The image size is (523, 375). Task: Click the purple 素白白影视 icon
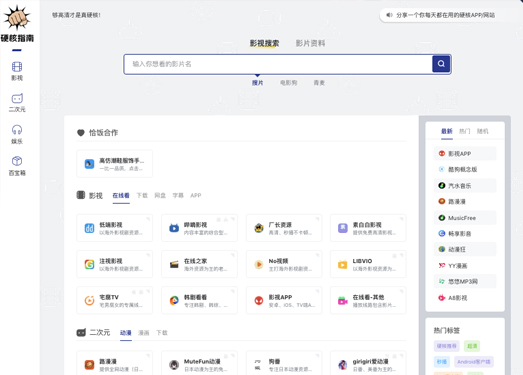pyautogui.click(x=343, y=228)
